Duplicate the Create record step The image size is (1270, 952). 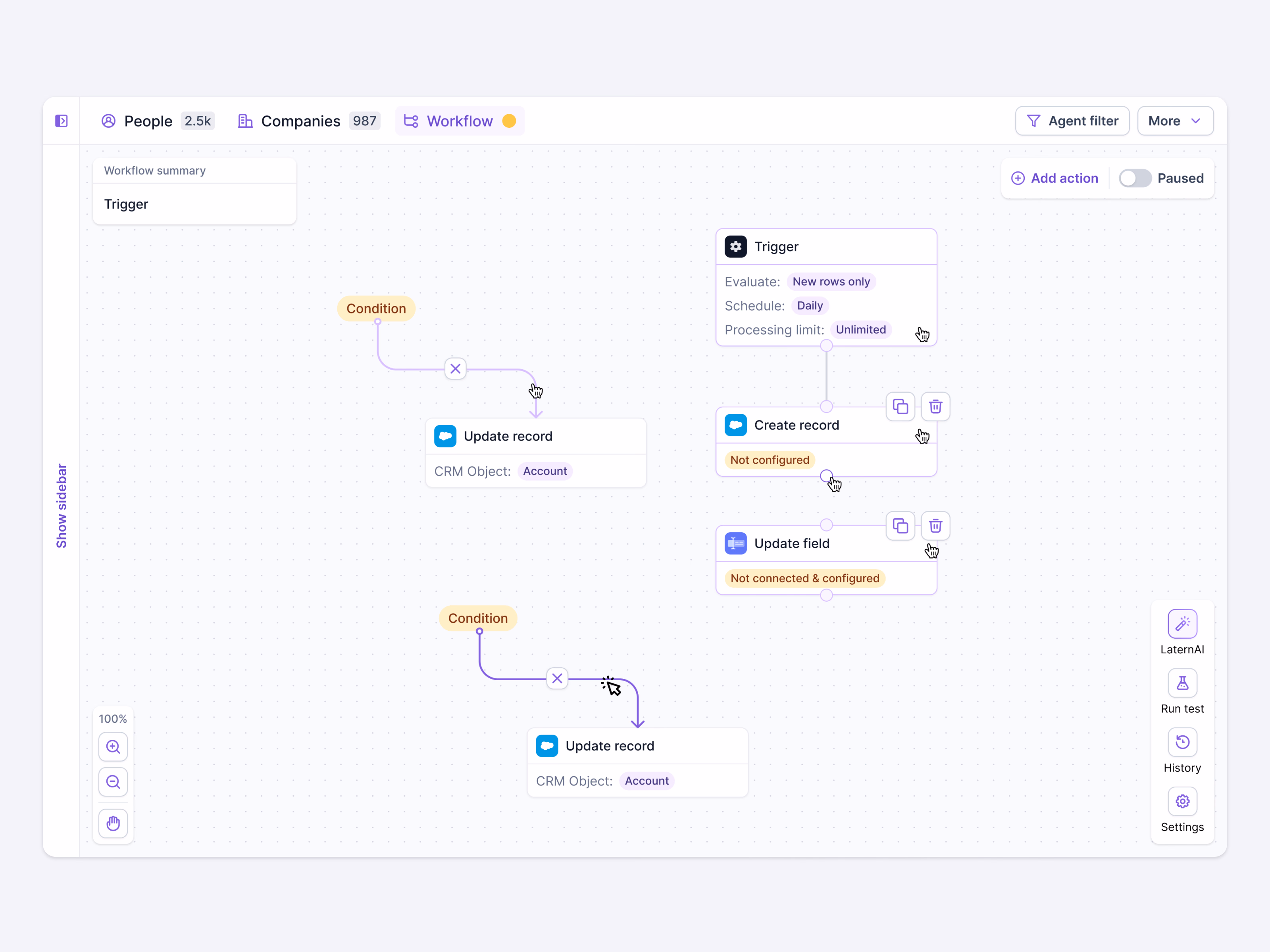pyautogui.click(x=900, y=407)
